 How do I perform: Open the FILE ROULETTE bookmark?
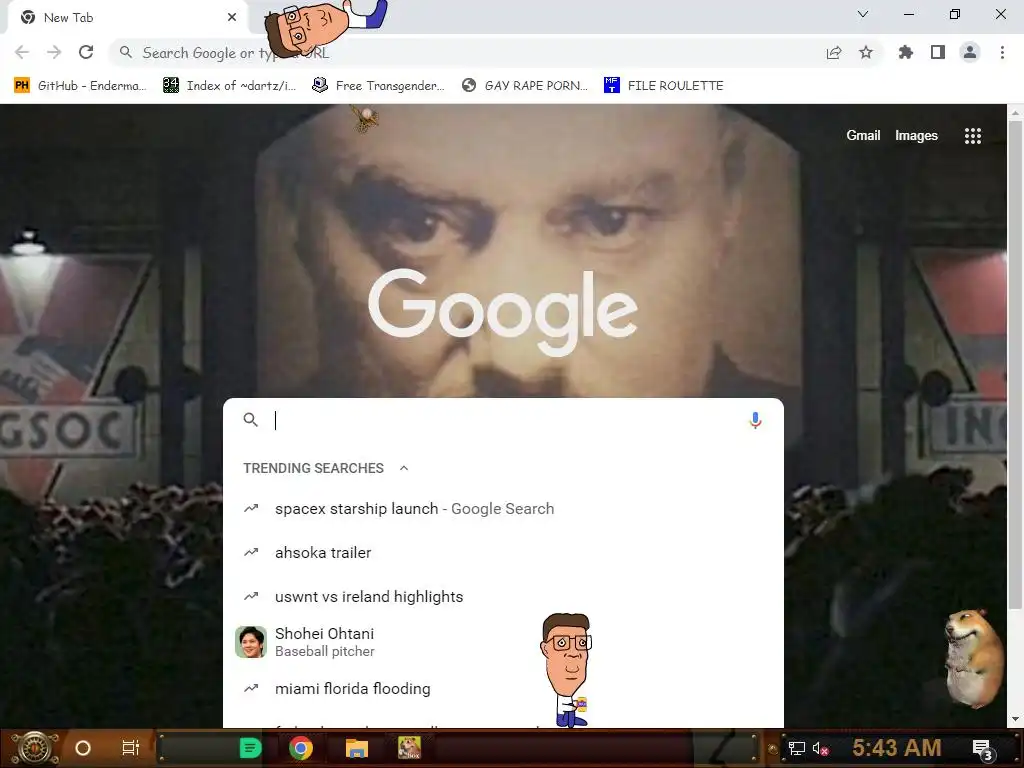tap(664, 86)
